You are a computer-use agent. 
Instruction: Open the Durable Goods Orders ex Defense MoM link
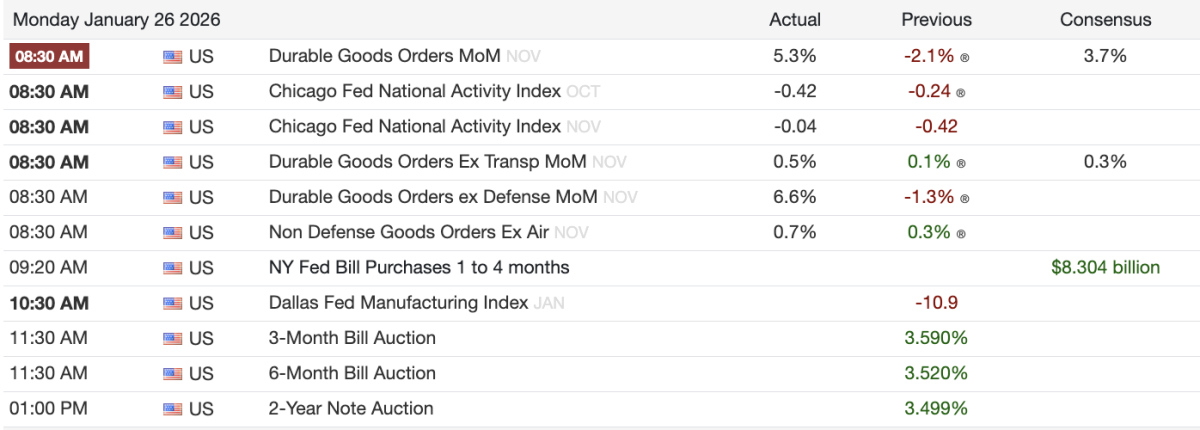[433, 197]
